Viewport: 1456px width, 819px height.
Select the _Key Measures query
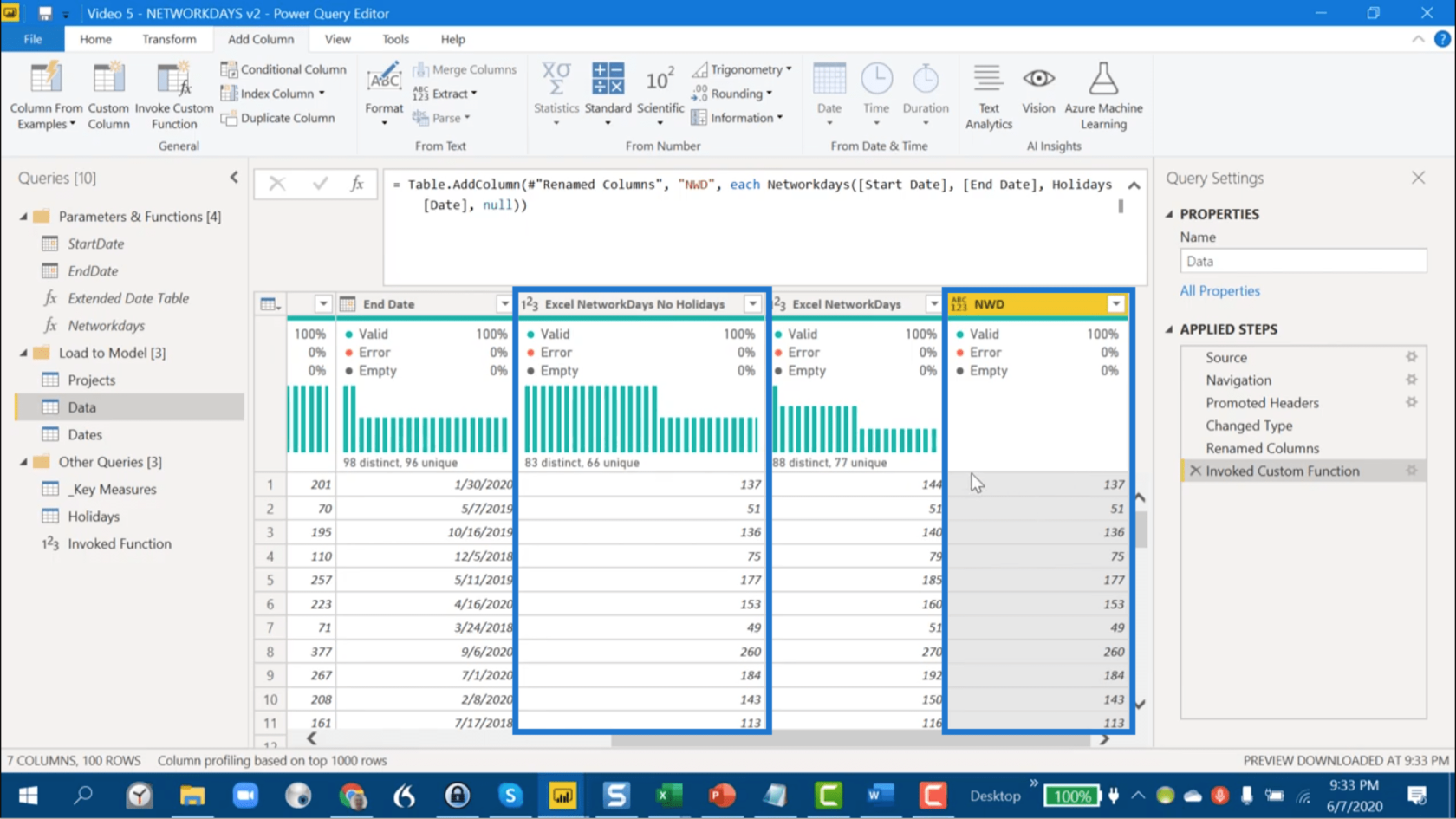click(x=112, y=489)
